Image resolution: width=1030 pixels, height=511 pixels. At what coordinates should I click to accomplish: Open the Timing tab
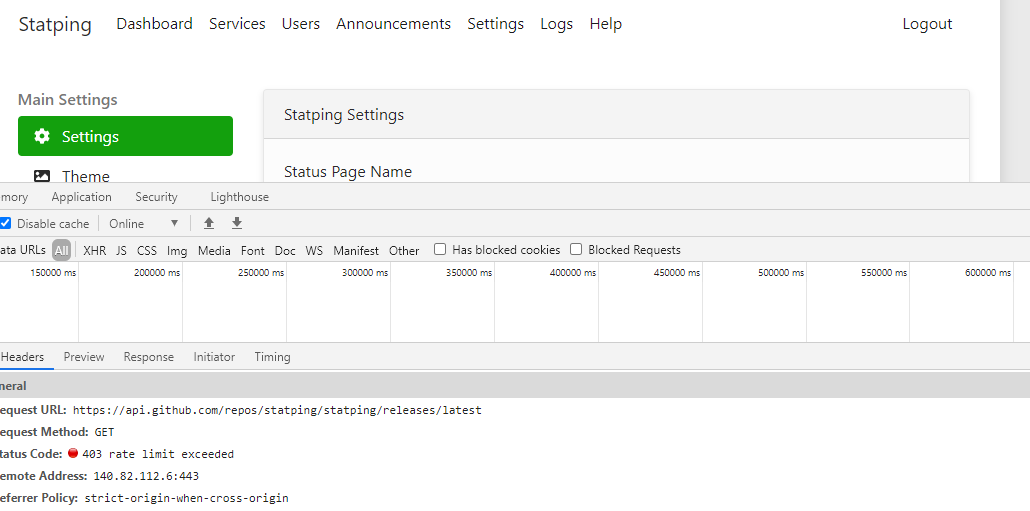tap(273, 357)
